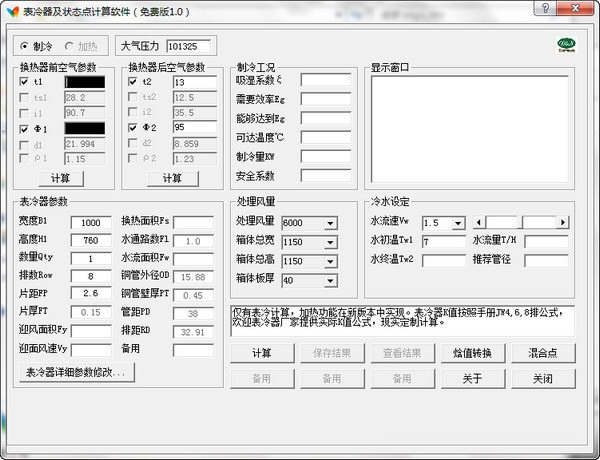This screenshot has height=460, width=600.
Task: Toggle the Φ2 checkbox
Action: 133,128
